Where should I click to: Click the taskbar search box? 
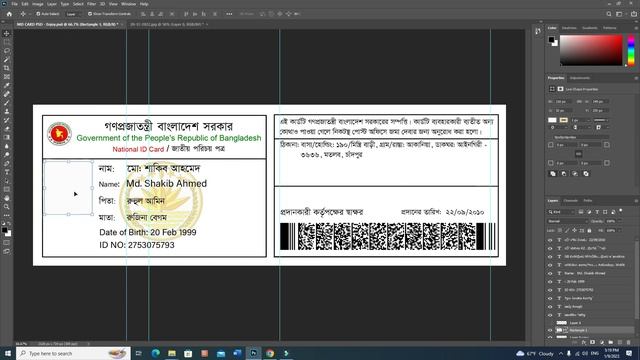73,353
